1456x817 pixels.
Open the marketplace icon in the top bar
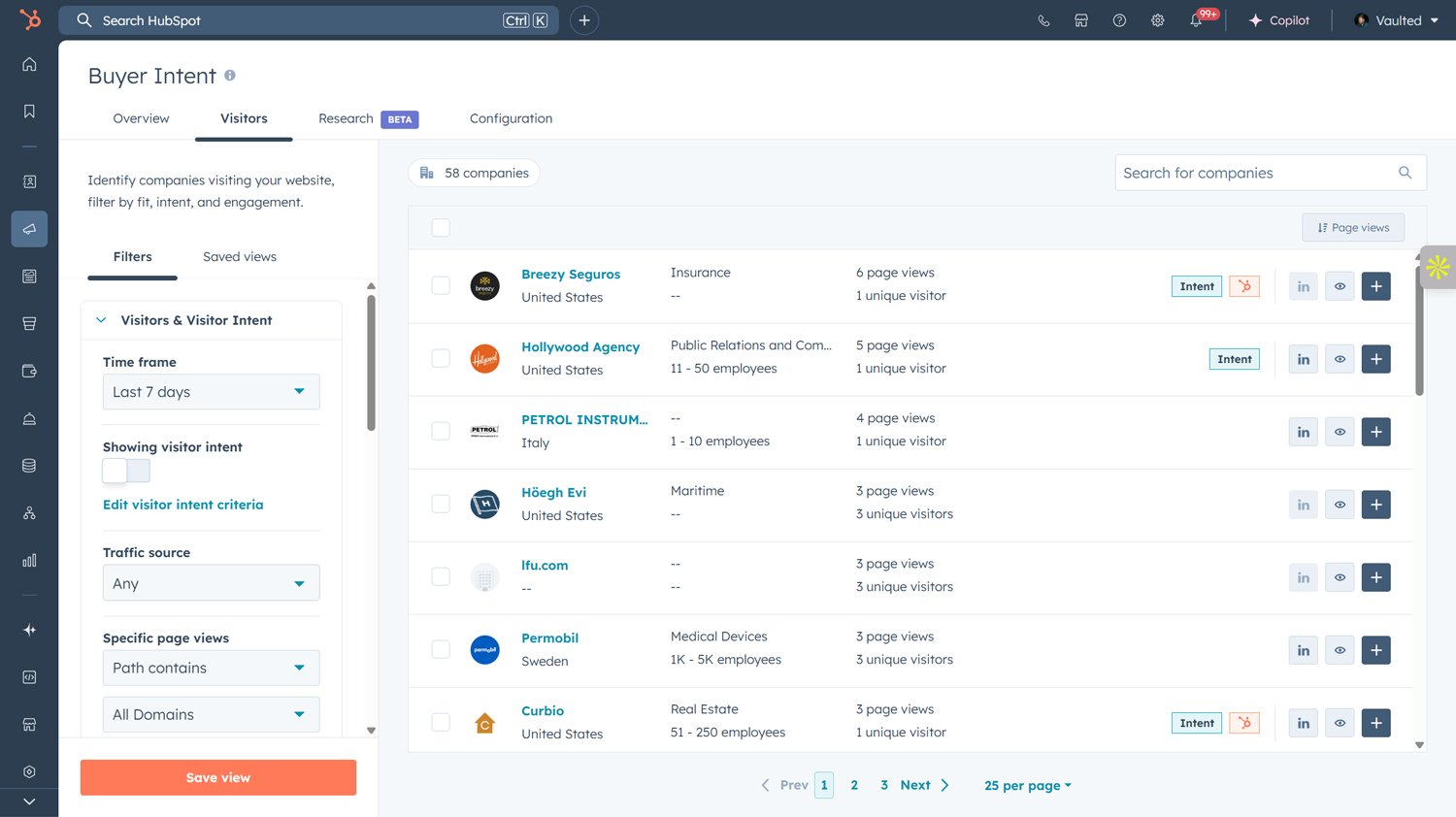[x=1081, y=20]
